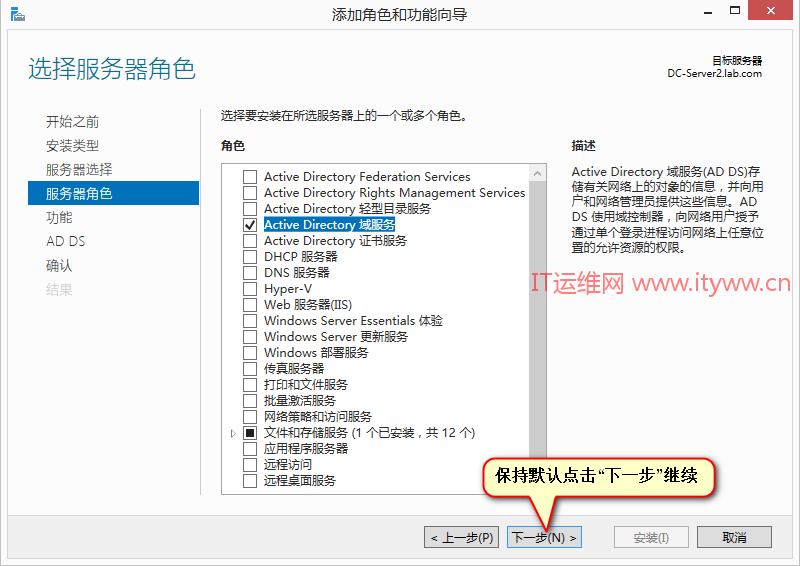The width and height of the screenshot is (800, 566).
Task: Select 服务器角色 step in sidebar
Action: click(113, 193)
